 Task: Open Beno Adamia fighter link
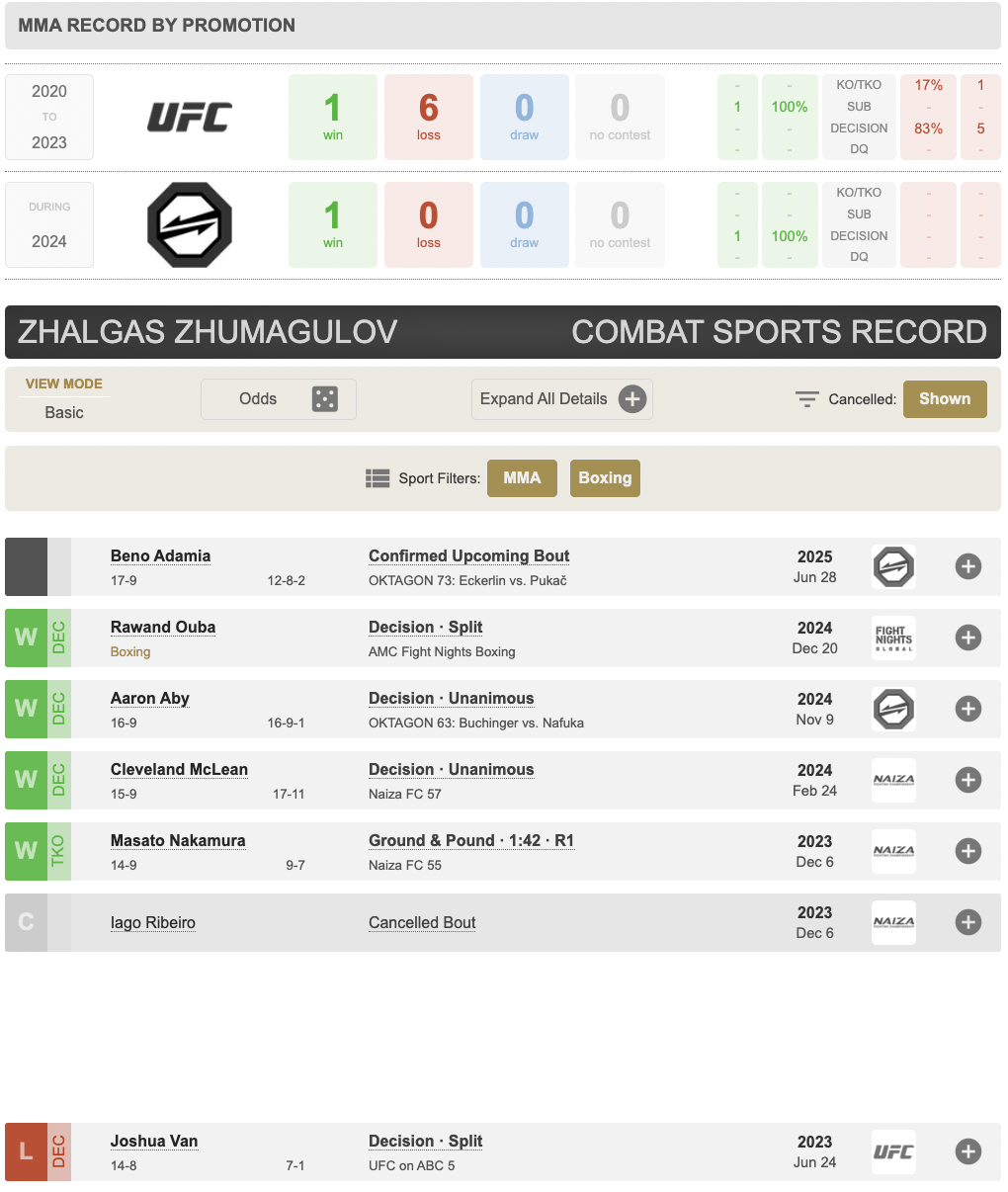(160, 556)
